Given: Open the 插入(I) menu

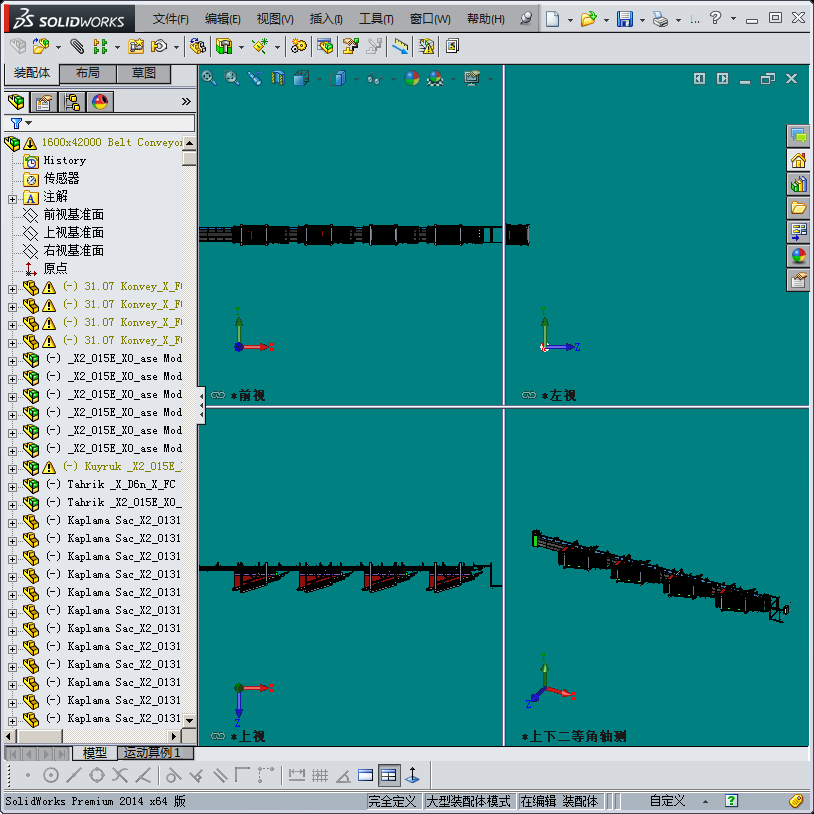Looking at the screenshot, I should pos(326,19).
